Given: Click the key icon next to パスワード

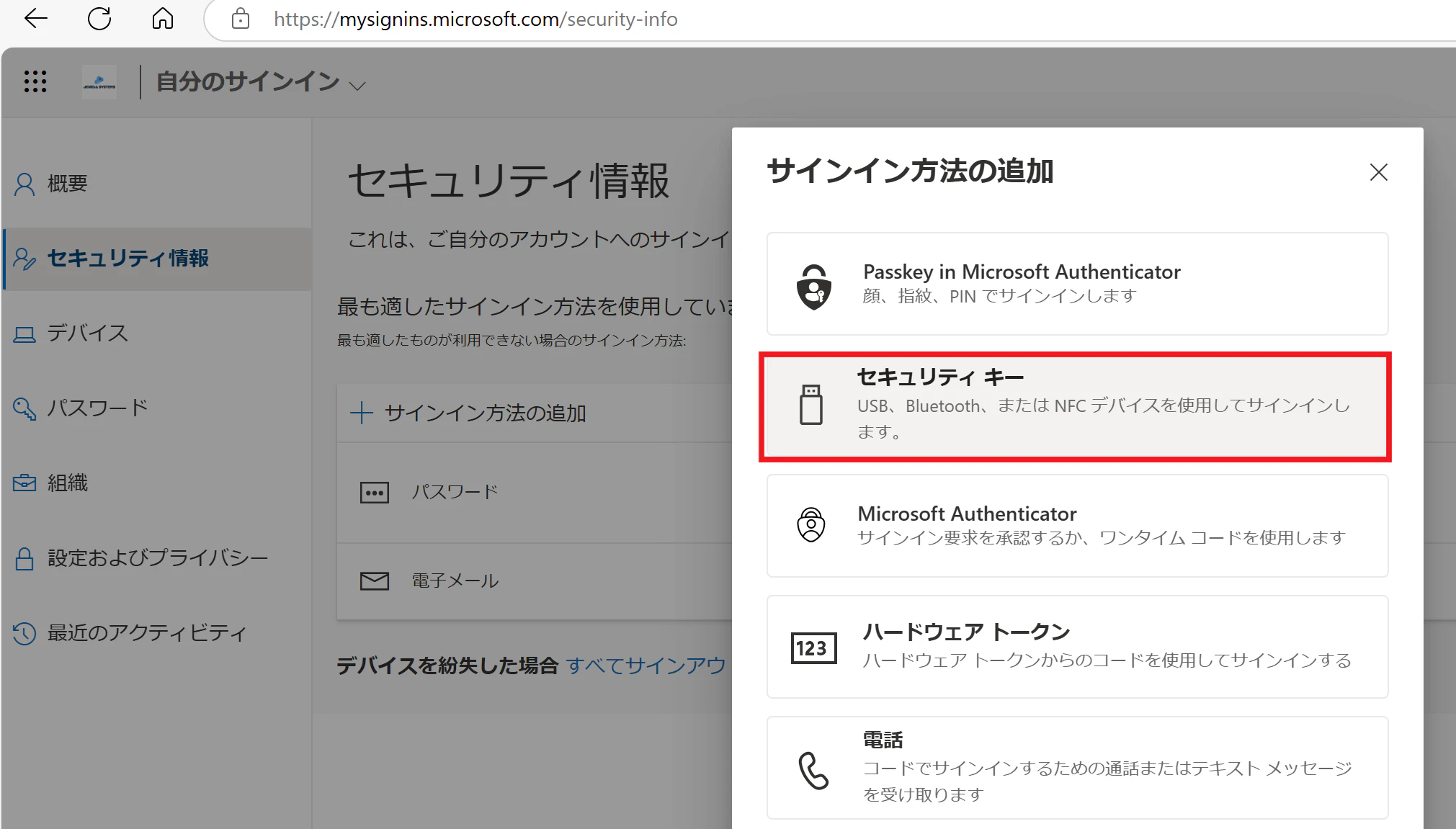Looking at the screenshot, I should [24, 408].
